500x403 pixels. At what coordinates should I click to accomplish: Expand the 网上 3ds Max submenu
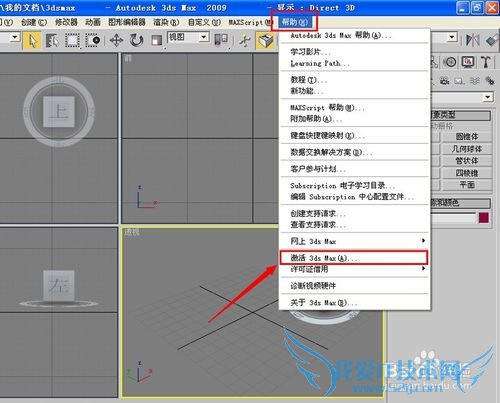[x=354, y=241]
